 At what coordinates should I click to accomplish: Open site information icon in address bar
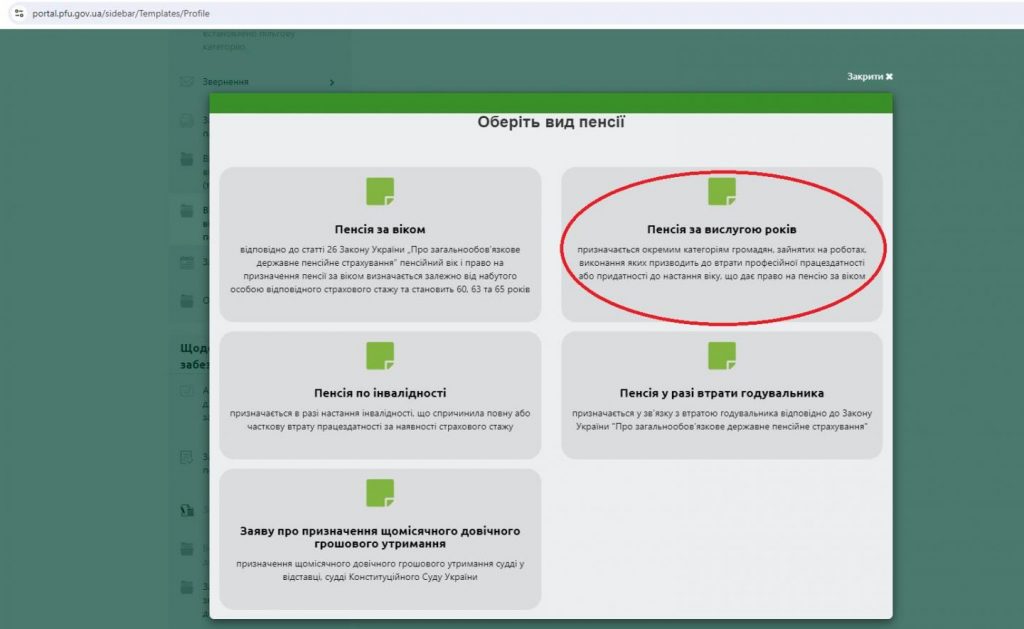click(18, 14)
